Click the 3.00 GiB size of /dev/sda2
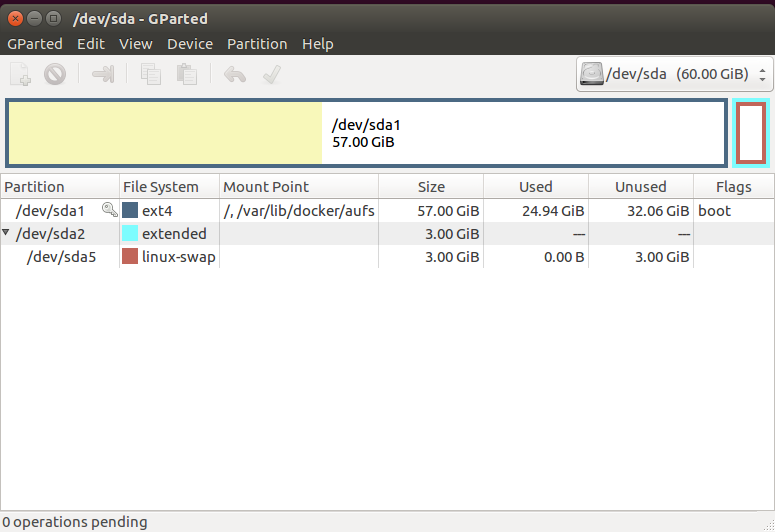This screenshot has height=532, width=775. 452,234
